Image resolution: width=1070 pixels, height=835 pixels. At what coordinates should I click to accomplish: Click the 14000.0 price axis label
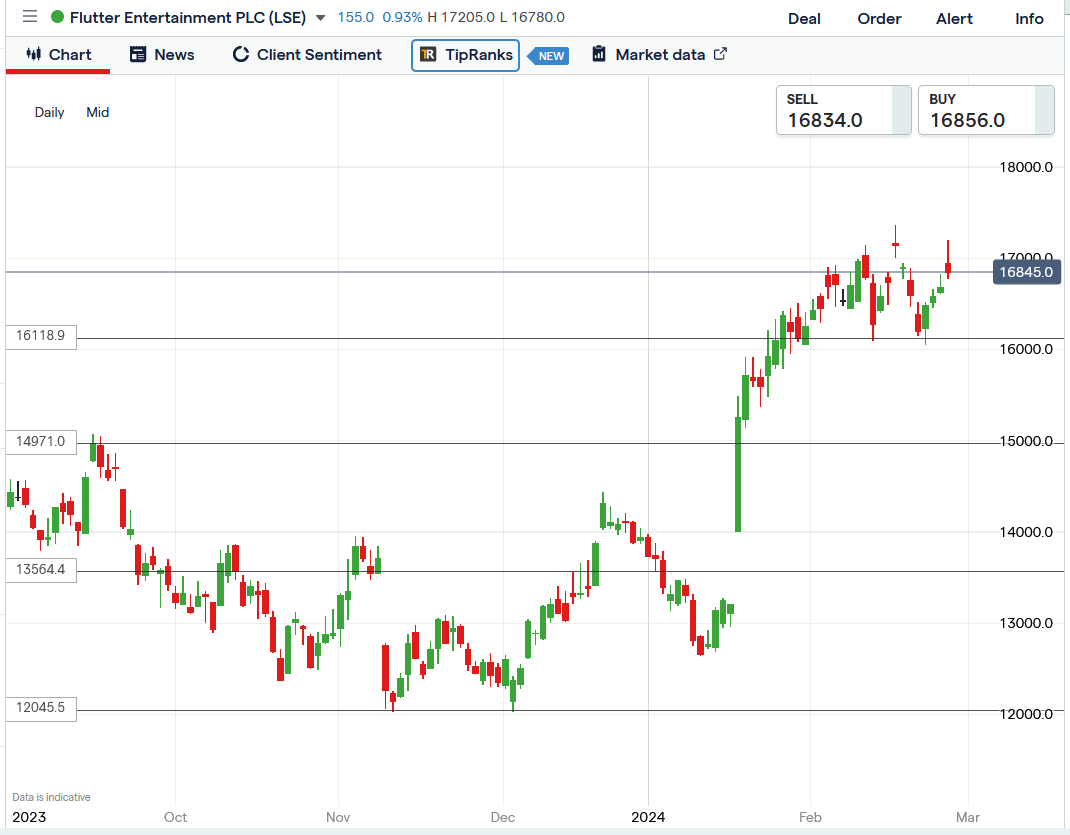coord(1026,532)
